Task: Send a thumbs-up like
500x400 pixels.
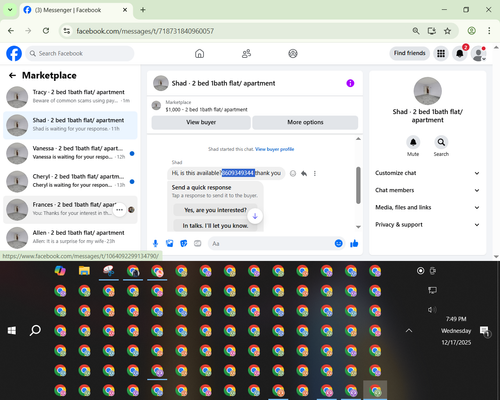Action: [354, 244]
